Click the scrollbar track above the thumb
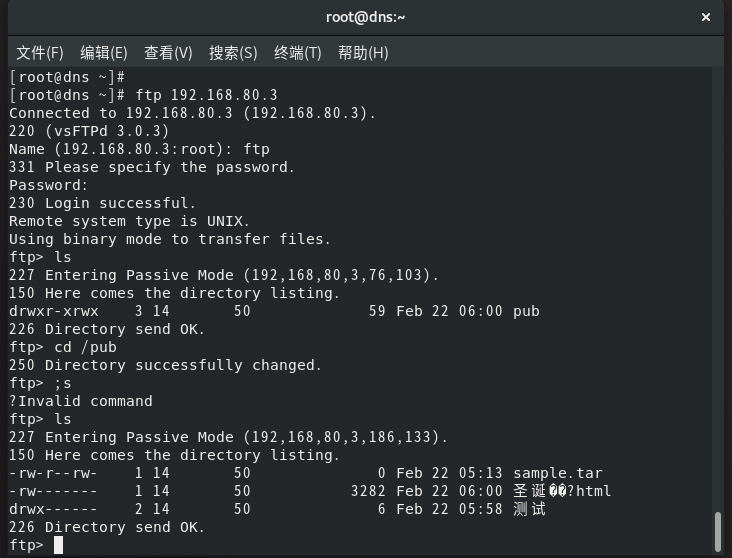 pyautogui.click(x=718, y=290)
